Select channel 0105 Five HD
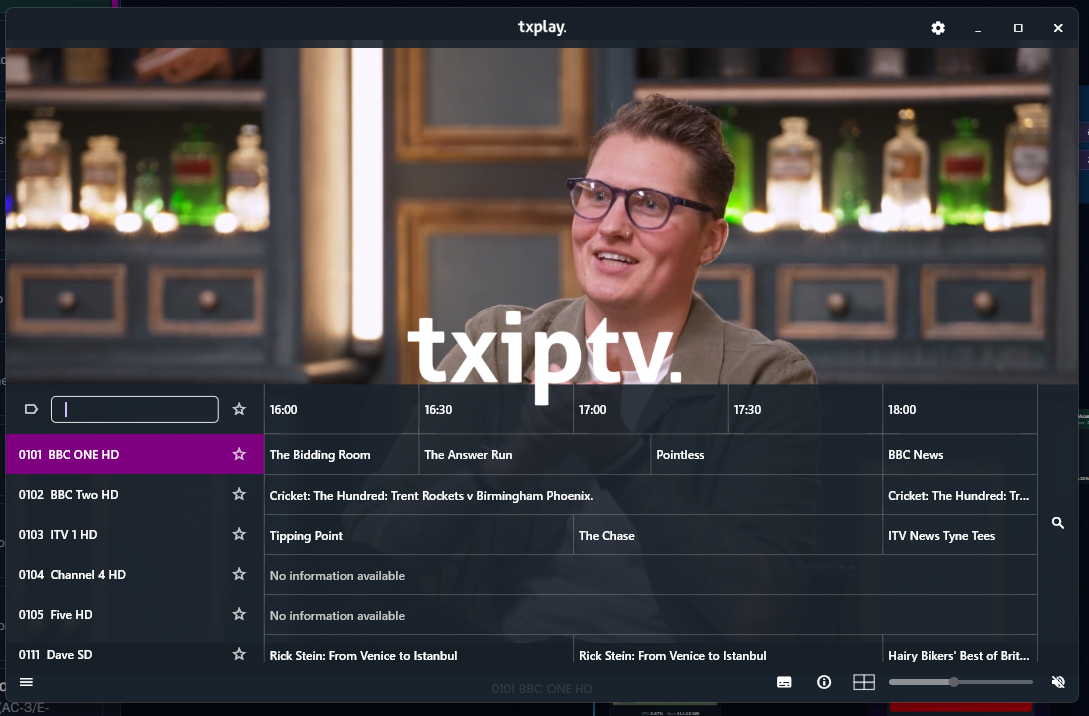This screenshot has width=1089, height=716. pyautogui.click(x=135, y=615)
